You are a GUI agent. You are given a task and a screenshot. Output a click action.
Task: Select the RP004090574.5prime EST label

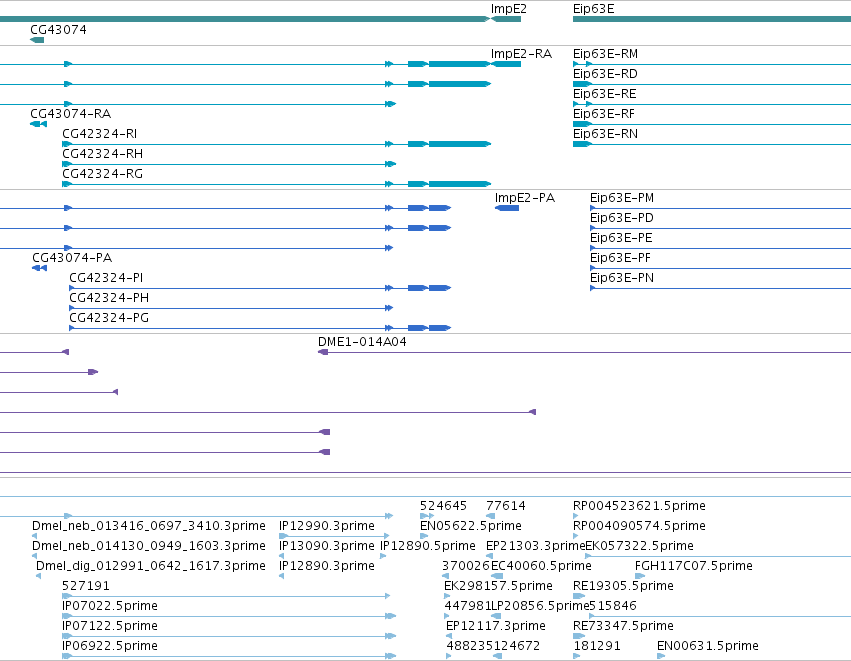click(x=639, y=526)
